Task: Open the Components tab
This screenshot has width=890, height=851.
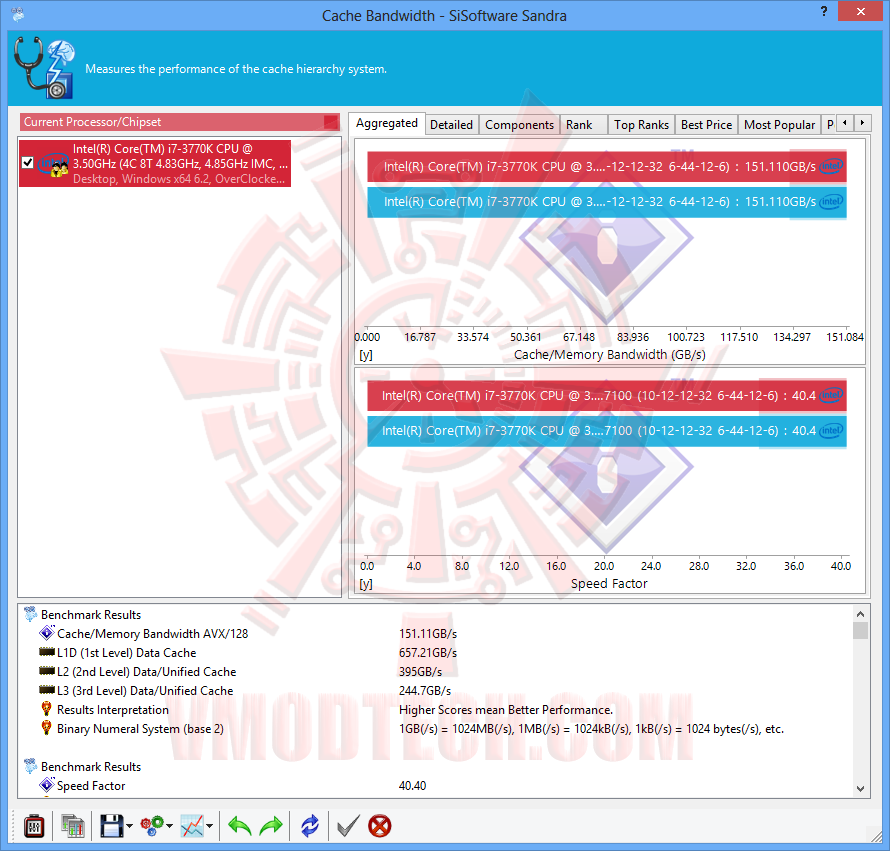Action: pos(519,125)
